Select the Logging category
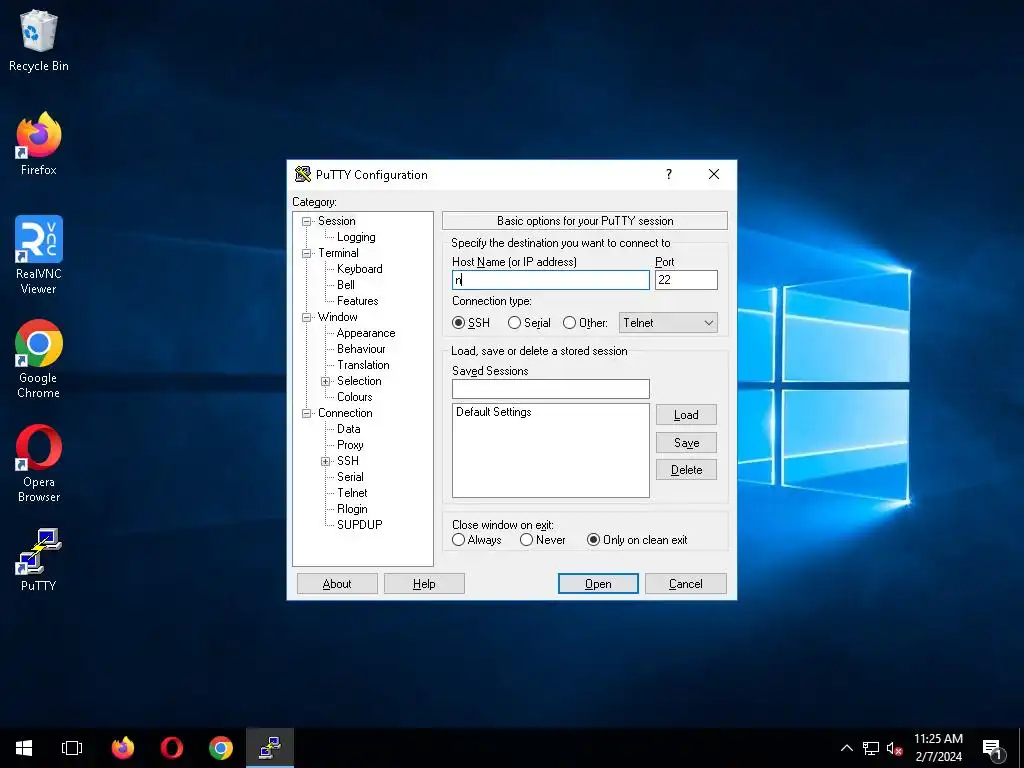1024x768 pixels. (x=356, y=237)
